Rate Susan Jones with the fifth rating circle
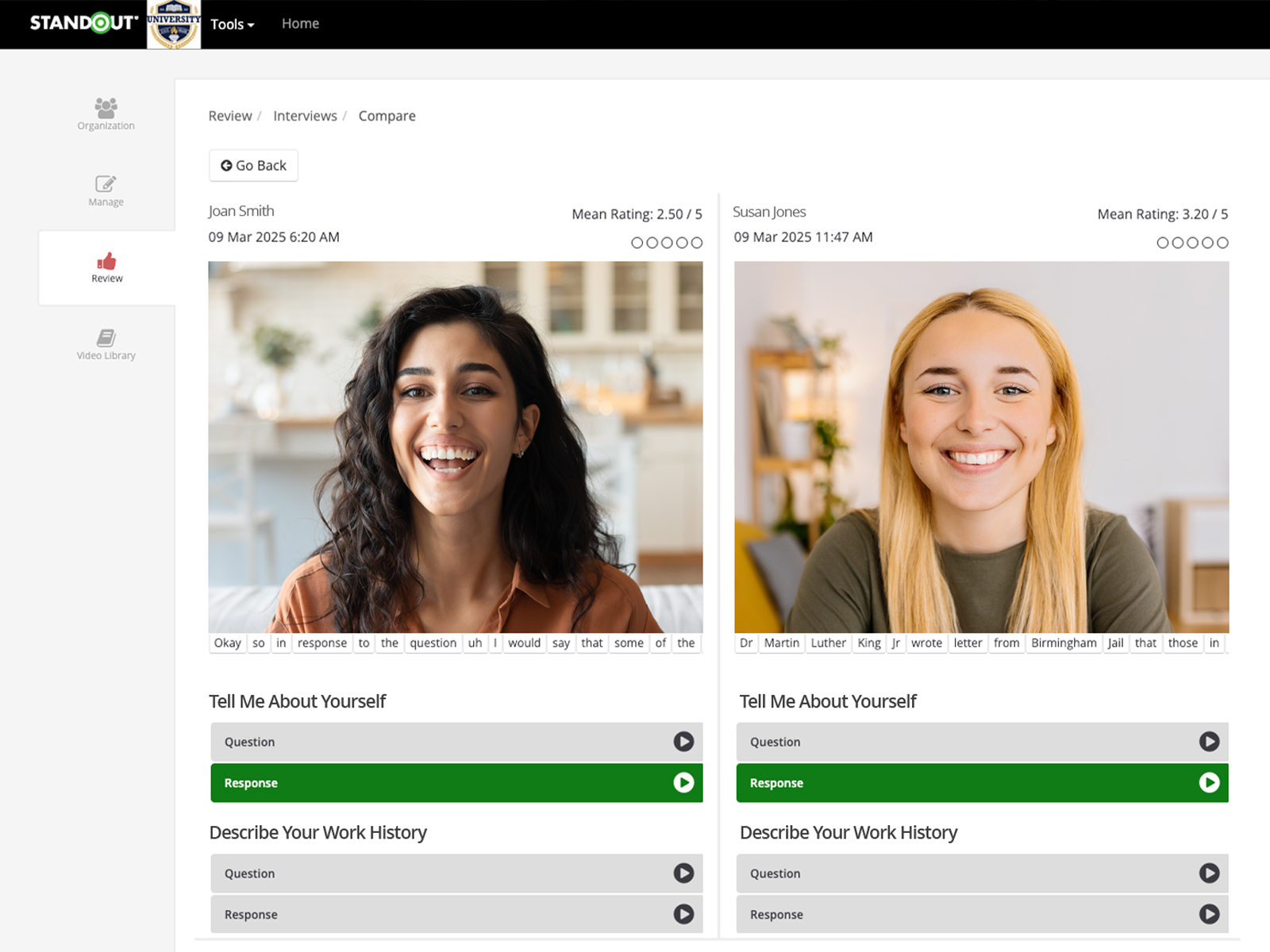The width and height of the screenshot is (1270, 952). (x=1222, y=243)
